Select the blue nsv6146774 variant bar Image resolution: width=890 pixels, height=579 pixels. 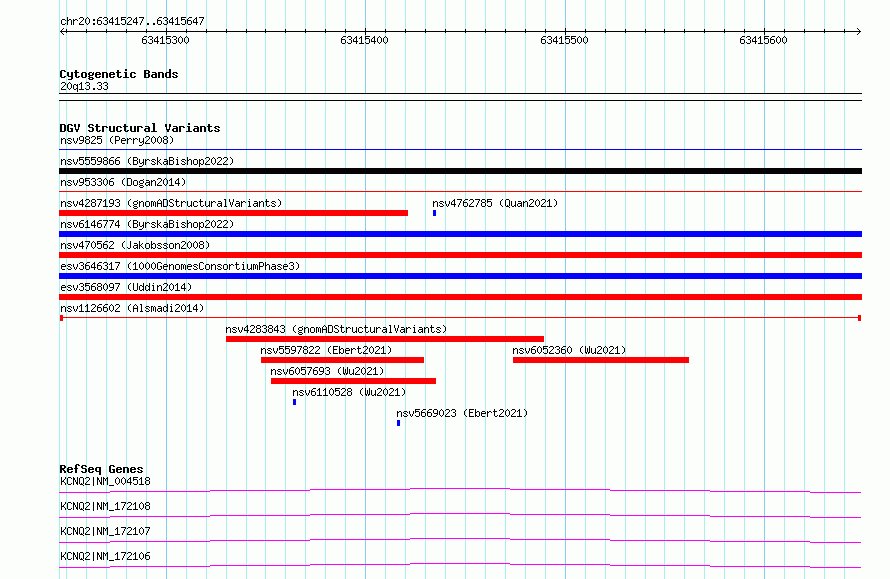pos(460,234)
